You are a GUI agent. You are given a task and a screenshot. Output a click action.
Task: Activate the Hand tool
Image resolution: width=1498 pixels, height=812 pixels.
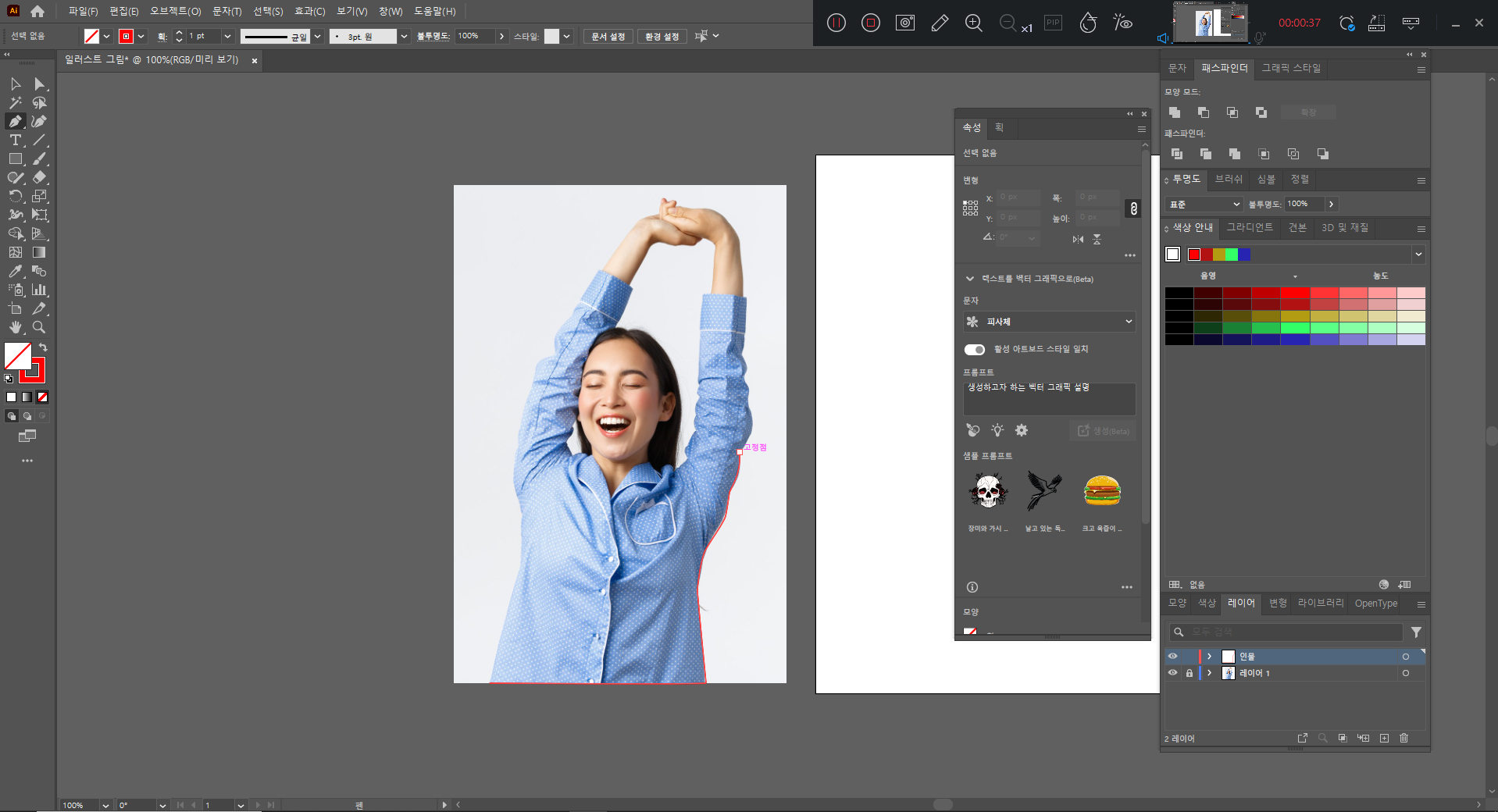[15, 328]
